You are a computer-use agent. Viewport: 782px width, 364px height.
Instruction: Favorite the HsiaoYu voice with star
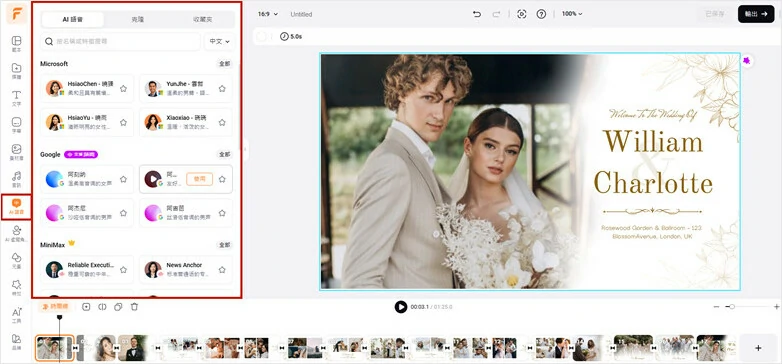[123, 122]
